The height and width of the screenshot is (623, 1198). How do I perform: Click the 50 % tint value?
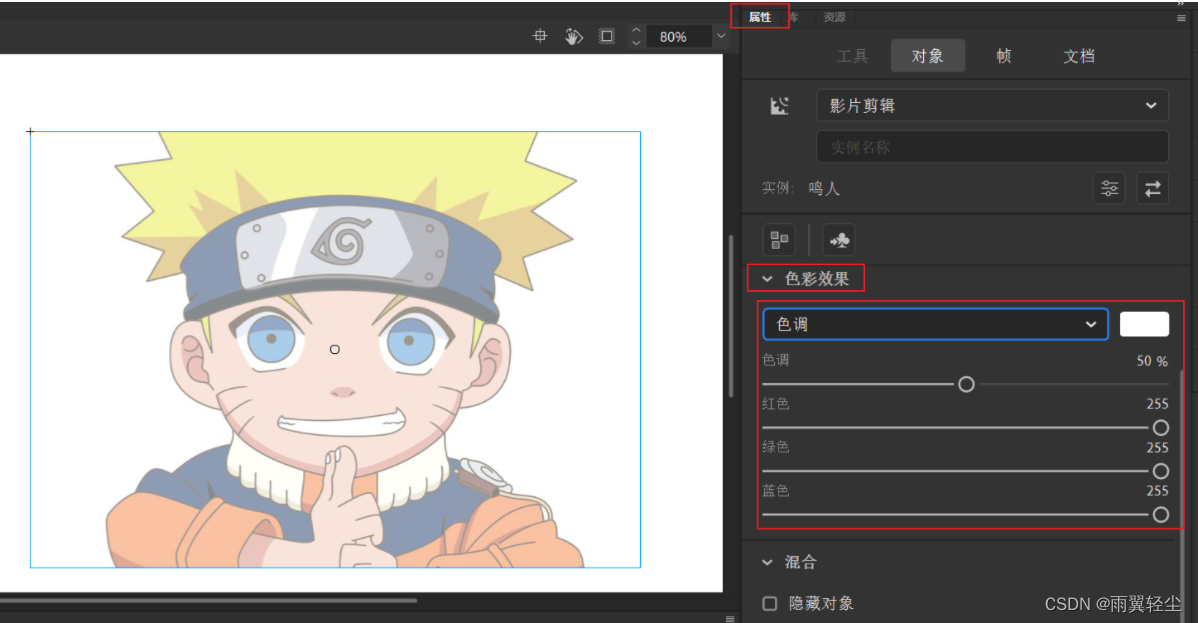pos(1152,361)
